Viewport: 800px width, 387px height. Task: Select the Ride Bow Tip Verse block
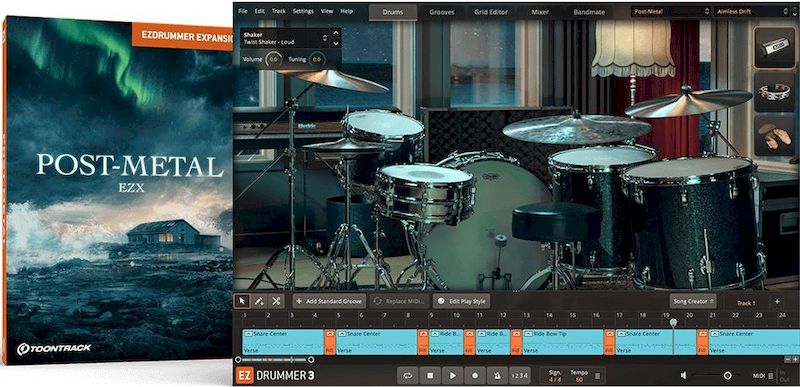pos(563,342)
